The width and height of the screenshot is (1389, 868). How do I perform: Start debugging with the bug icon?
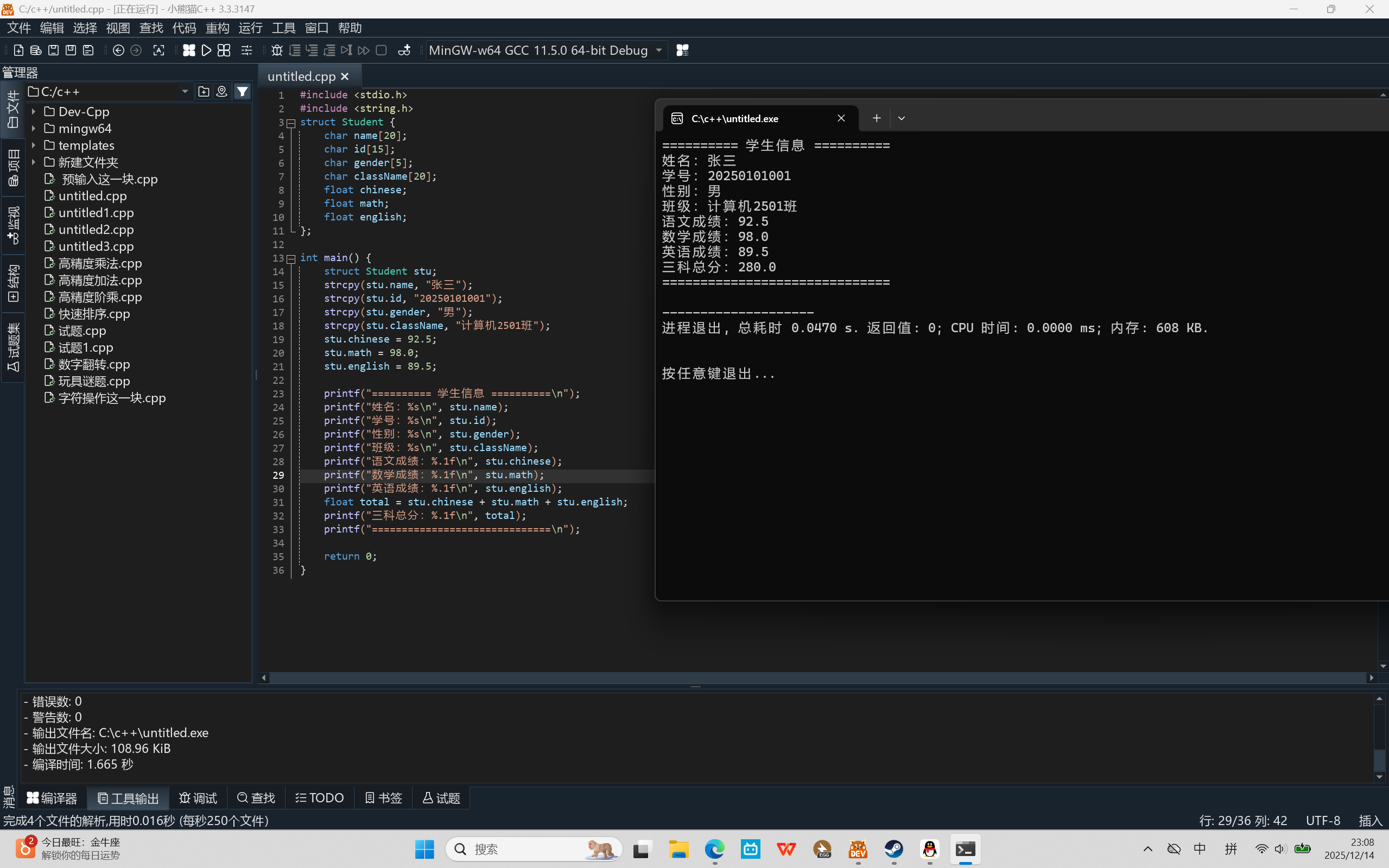click(x=277, y=50)
